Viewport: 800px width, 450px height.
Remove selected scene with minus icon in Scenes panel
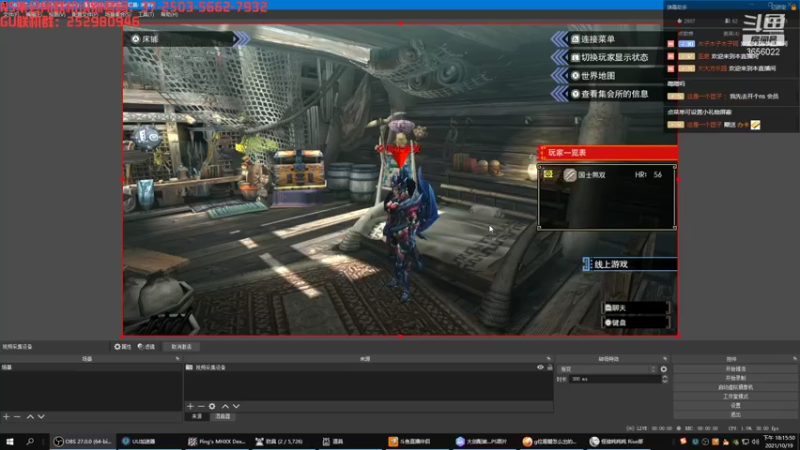pyautogui.click(x=17, y=417)
